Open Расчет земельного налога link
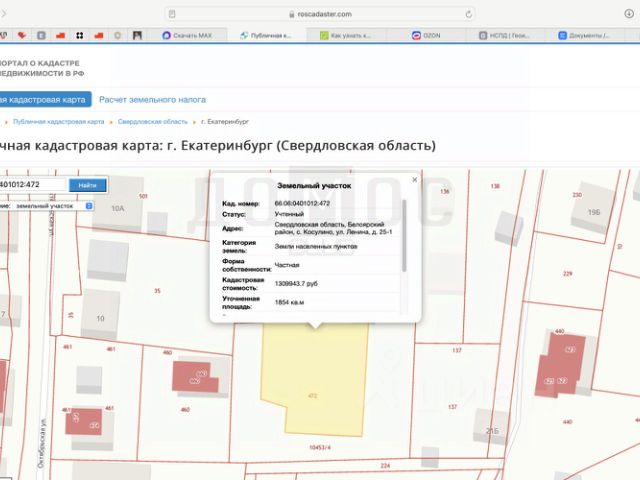This screenshot has height=480, width=640. pyautogui.click(x=152, y=100)
